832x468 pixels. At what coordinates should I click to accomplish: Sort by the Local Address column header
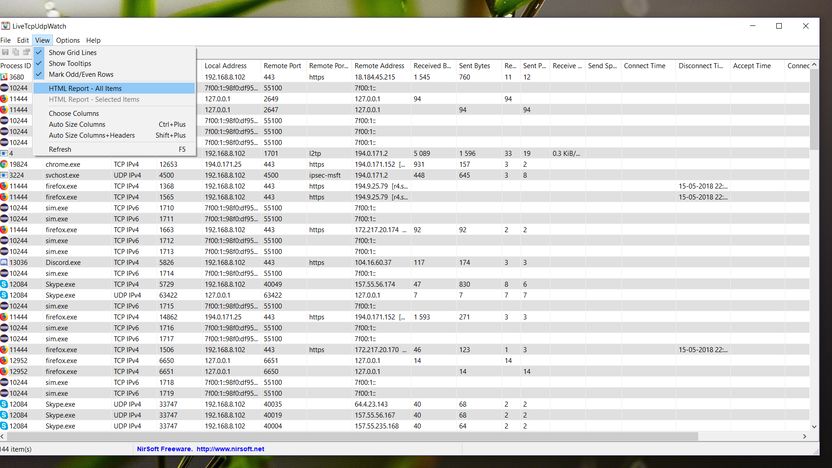231,66
